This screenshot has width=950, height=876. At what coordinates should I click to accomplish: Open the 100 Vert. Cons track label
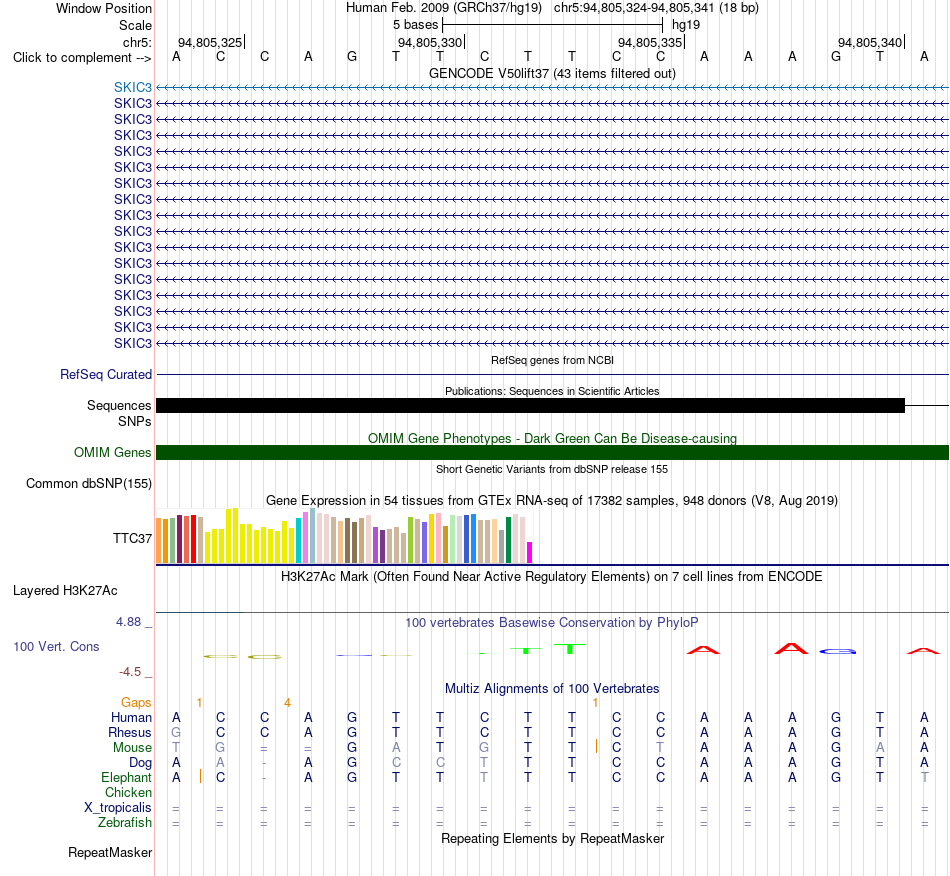[x=56, y=646]
